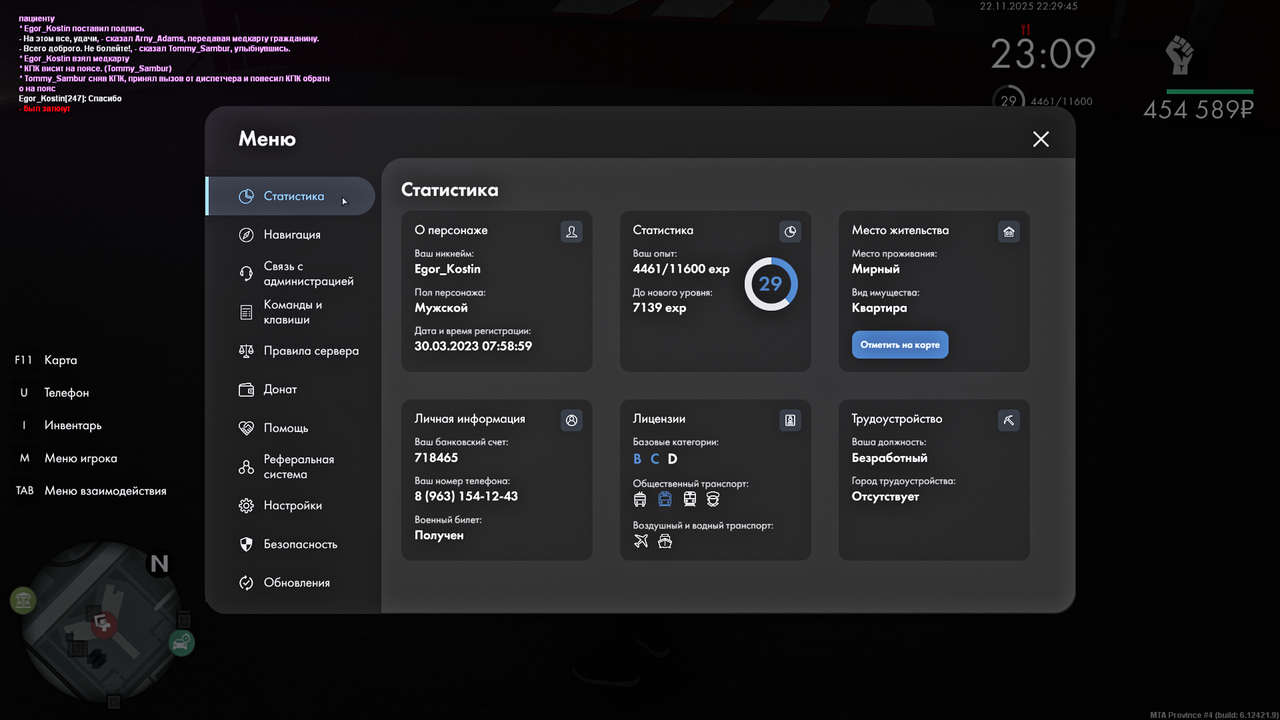Click the job title Безработный
Image resolution: width=1280 pixels, height=720 pixels.
point(890,458)
